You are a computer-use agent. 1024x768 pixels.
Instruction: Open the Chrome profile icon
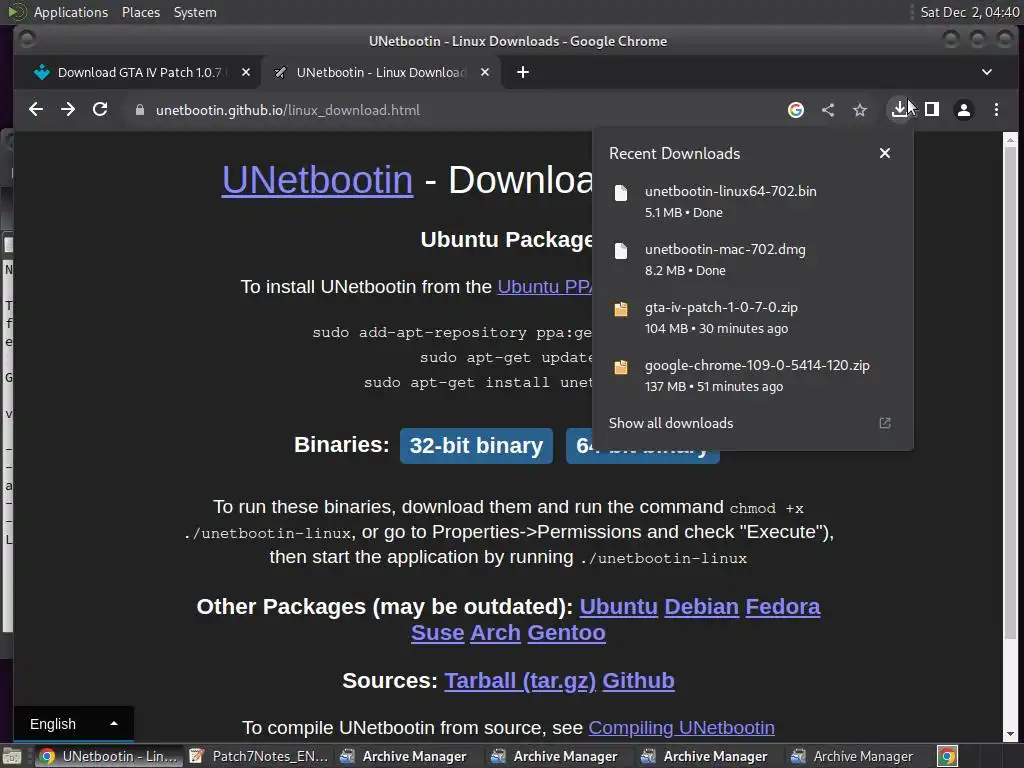point(963,110)
